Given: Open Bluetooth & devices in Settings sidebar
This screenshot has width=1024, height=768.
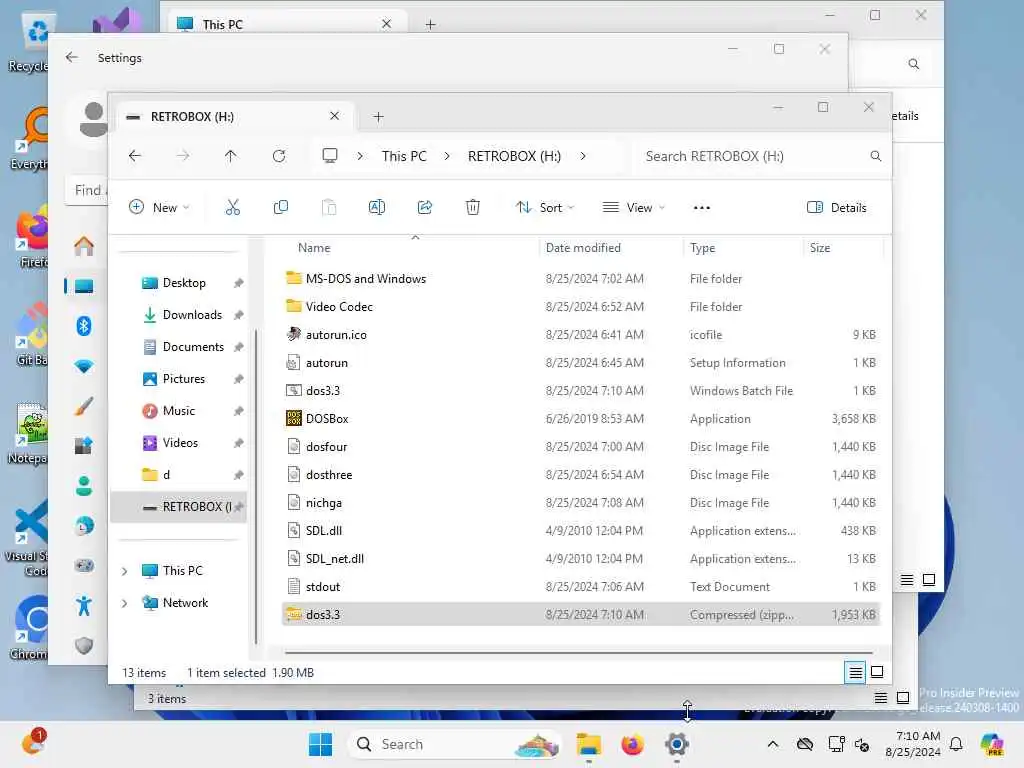Looking at the screenshot, I should [x=84, y=326].
